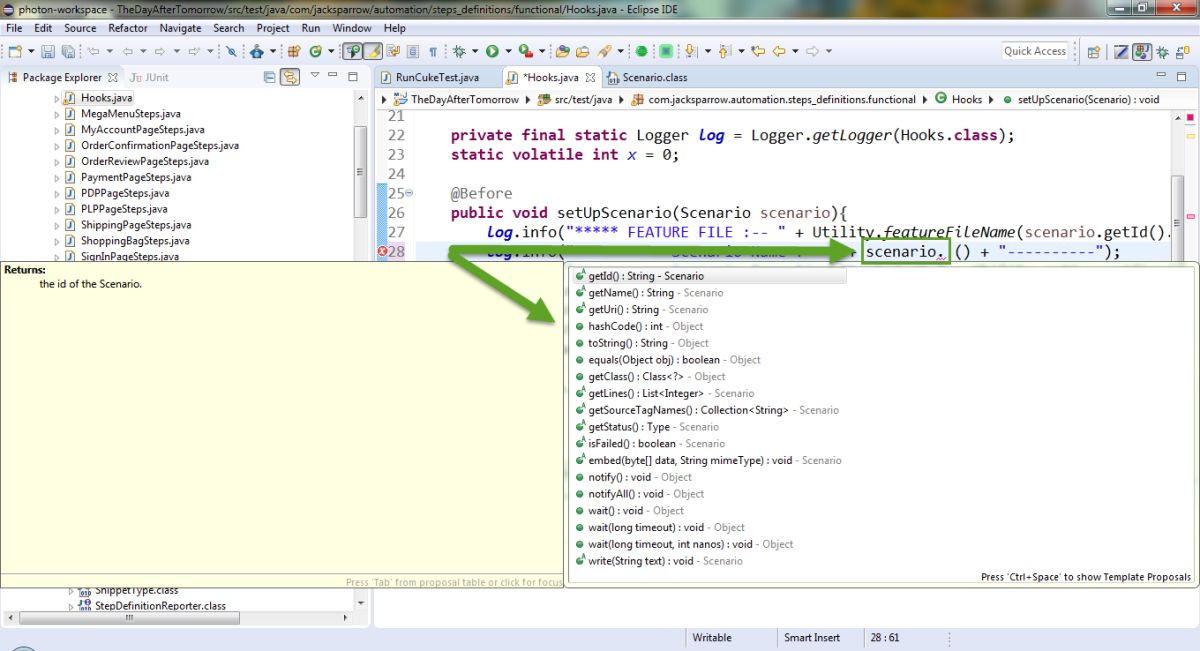Image resolution: width=1200 pixels, height=651 pixels.
Task: Toggle Link with Editor in Package Explorer
Action: (290, 77)
